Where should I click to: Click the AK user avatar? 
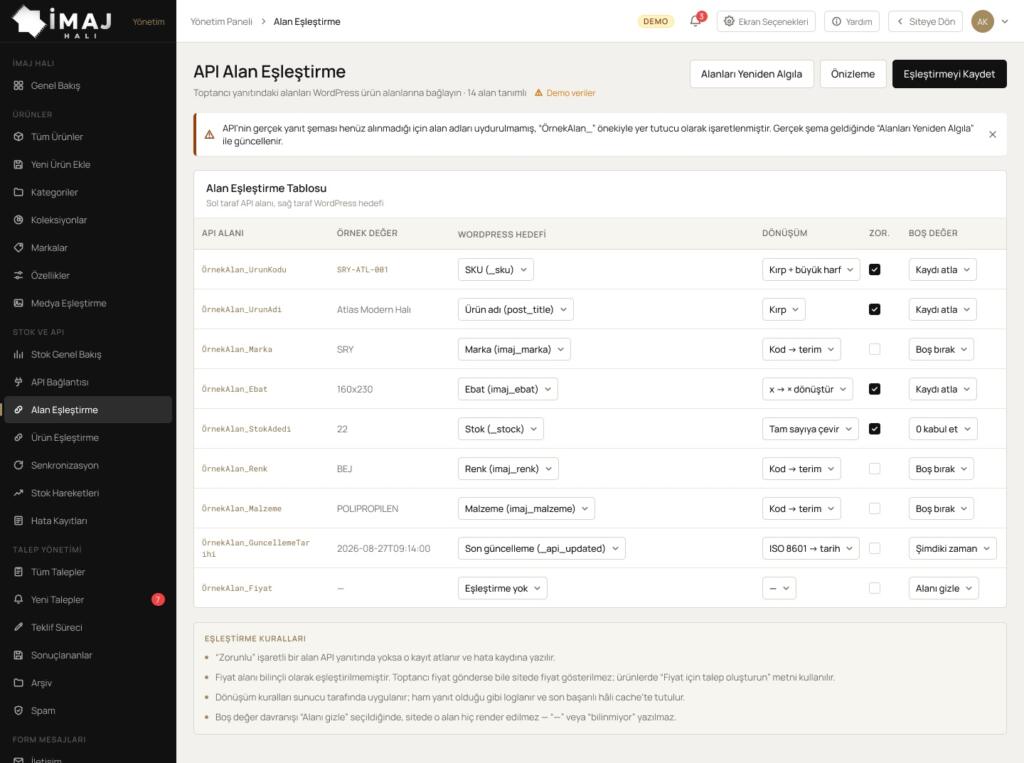coord(982,22)
